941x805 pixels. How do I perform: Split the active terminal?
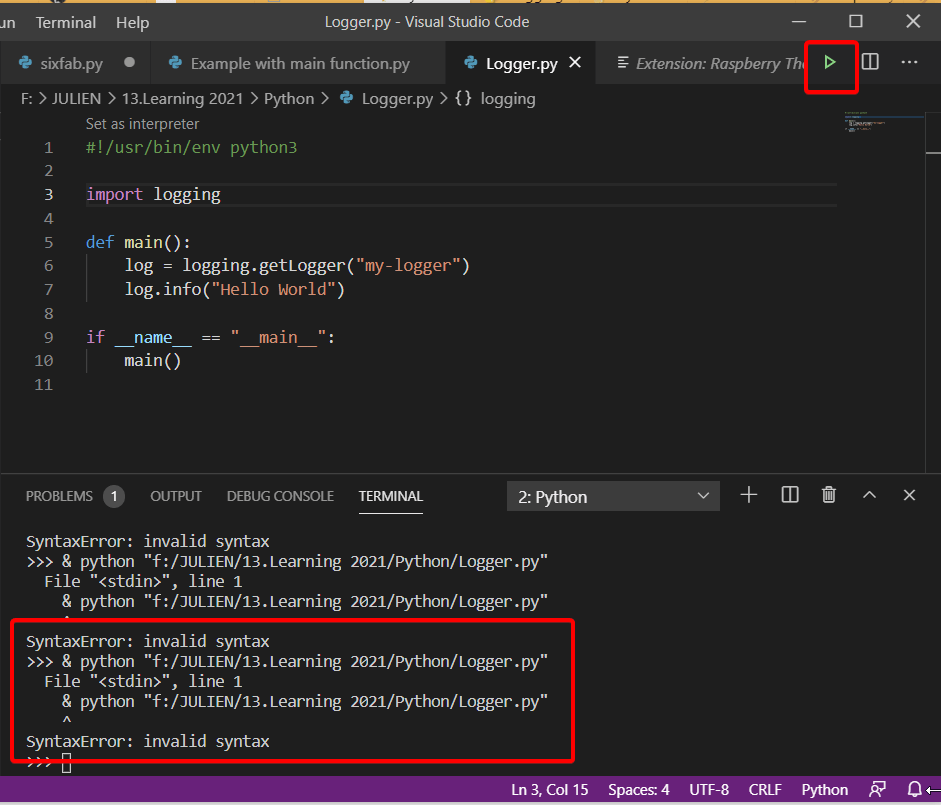[x=789, y=494]
